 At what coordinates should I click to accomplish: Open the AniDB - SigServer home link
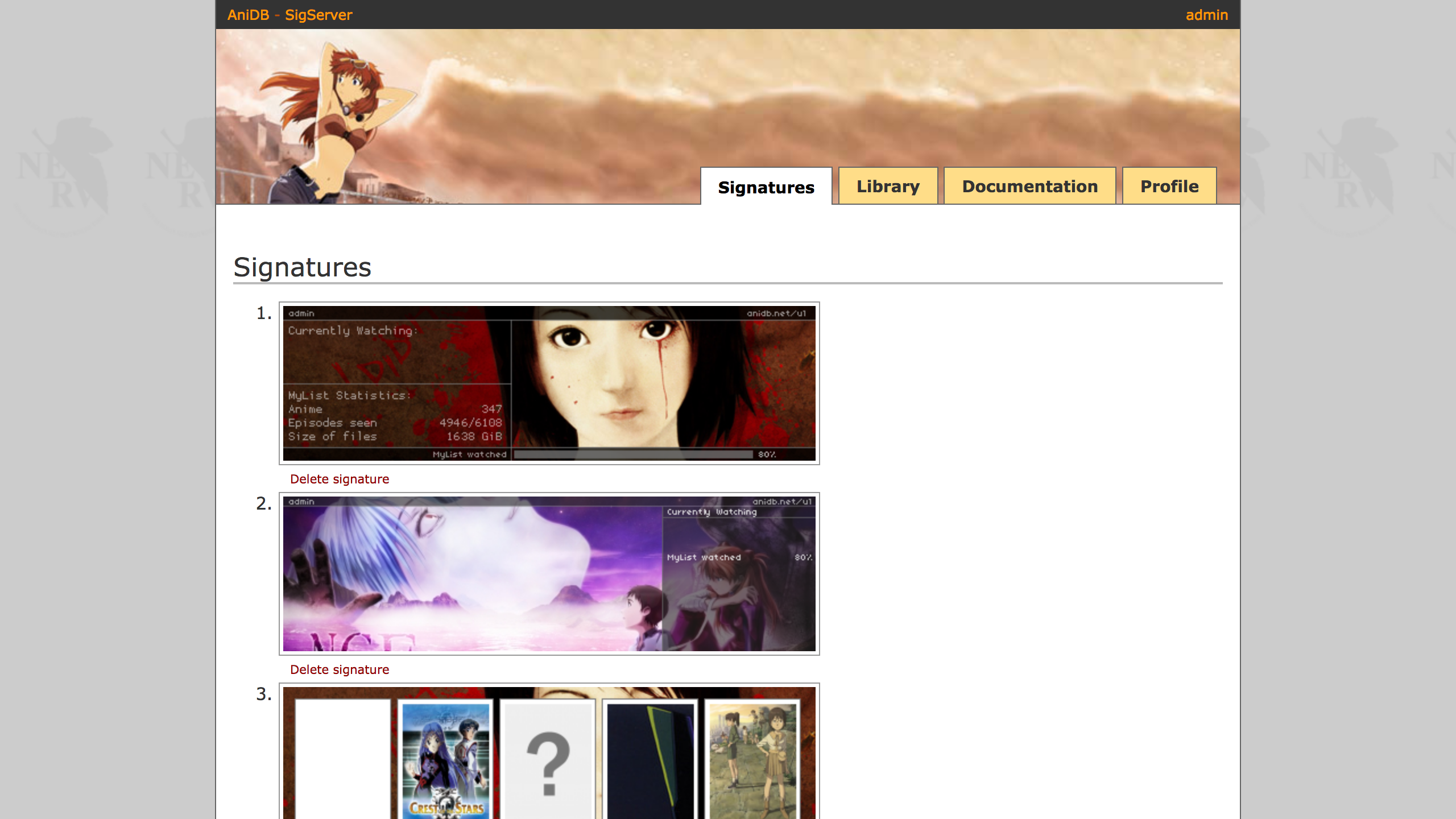coord(289,15)
